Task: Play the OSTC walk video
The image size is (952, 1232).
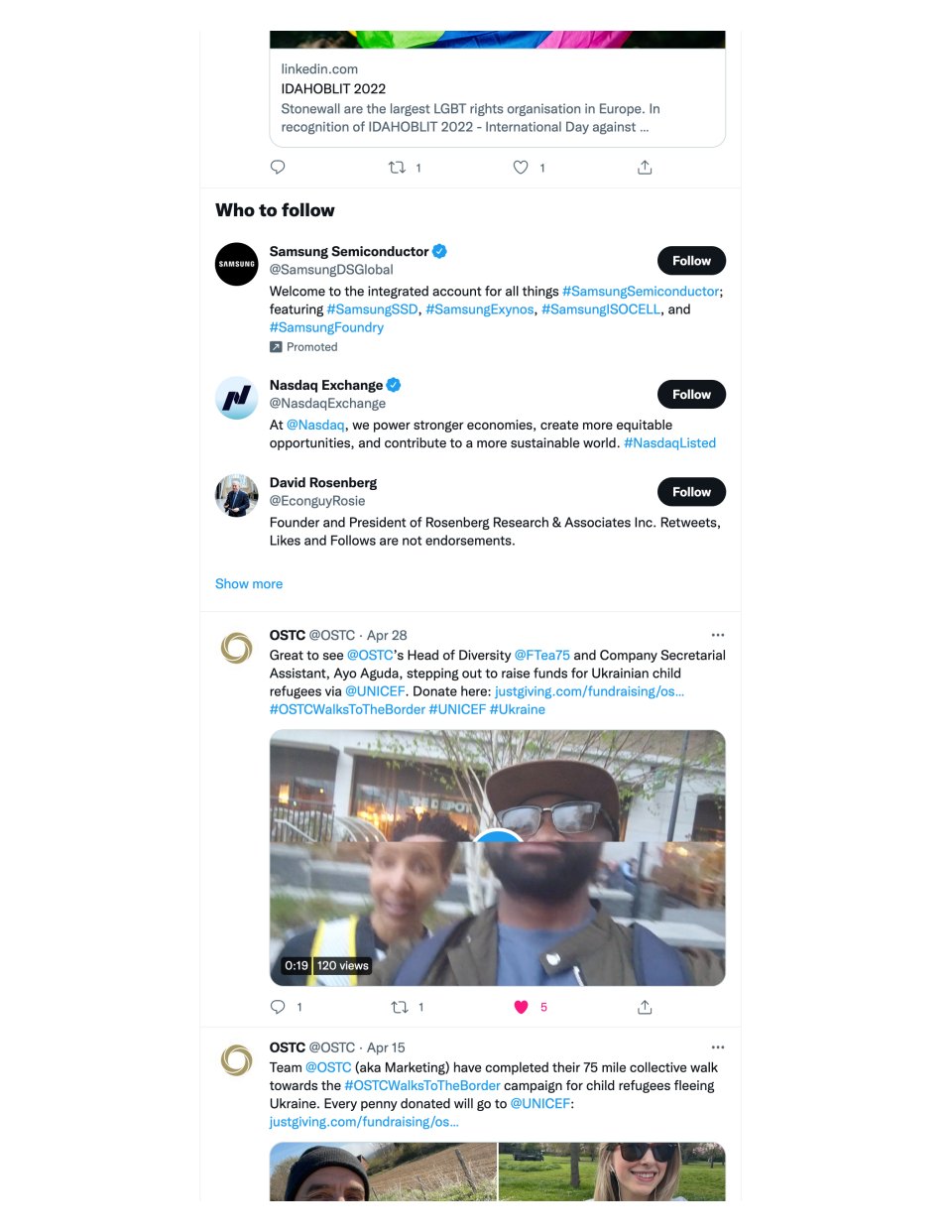Action: pyautogui.click(x=497, y=857)
